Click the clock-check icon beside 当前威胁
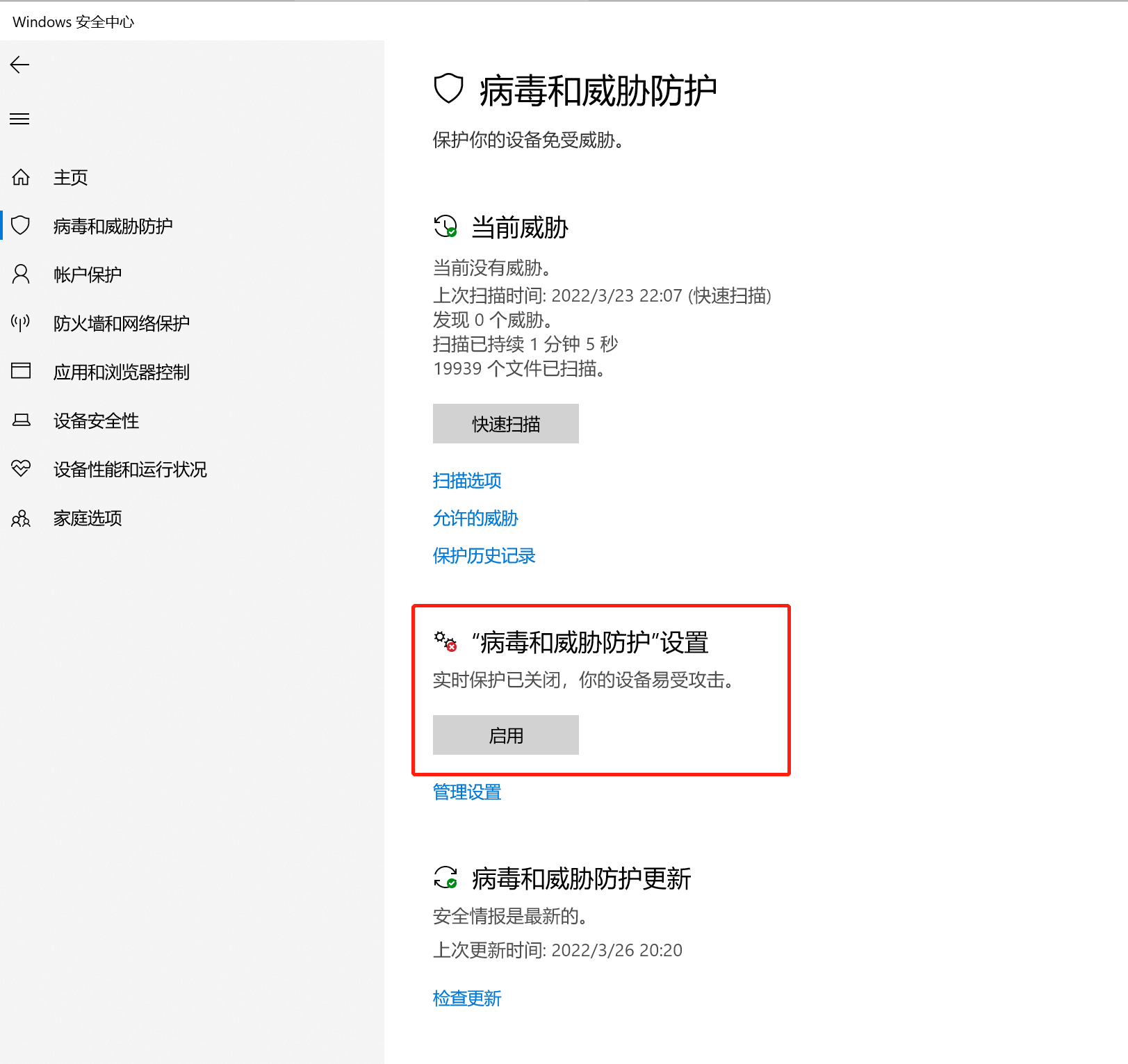The image size is (1128, 1064). pyautogui.click(x=446, y=227)
